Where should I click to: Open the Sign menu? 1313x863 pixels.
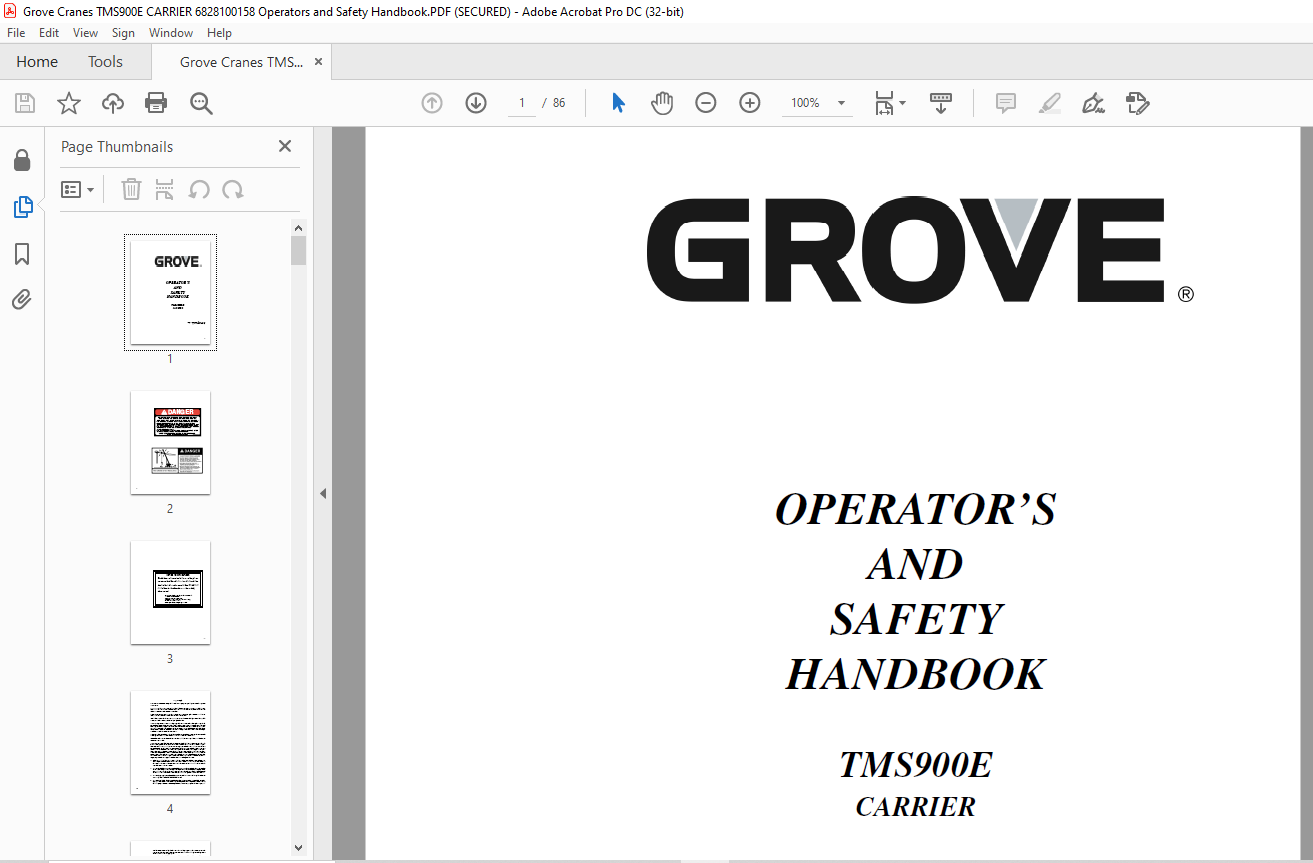coord(123,33)
